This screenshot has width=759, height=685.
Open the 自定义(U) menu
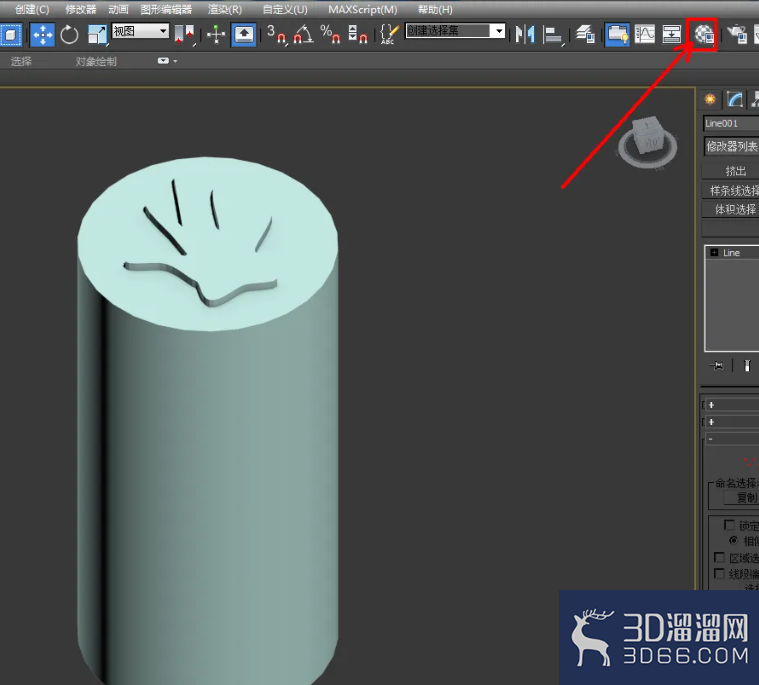pos(285,10)
